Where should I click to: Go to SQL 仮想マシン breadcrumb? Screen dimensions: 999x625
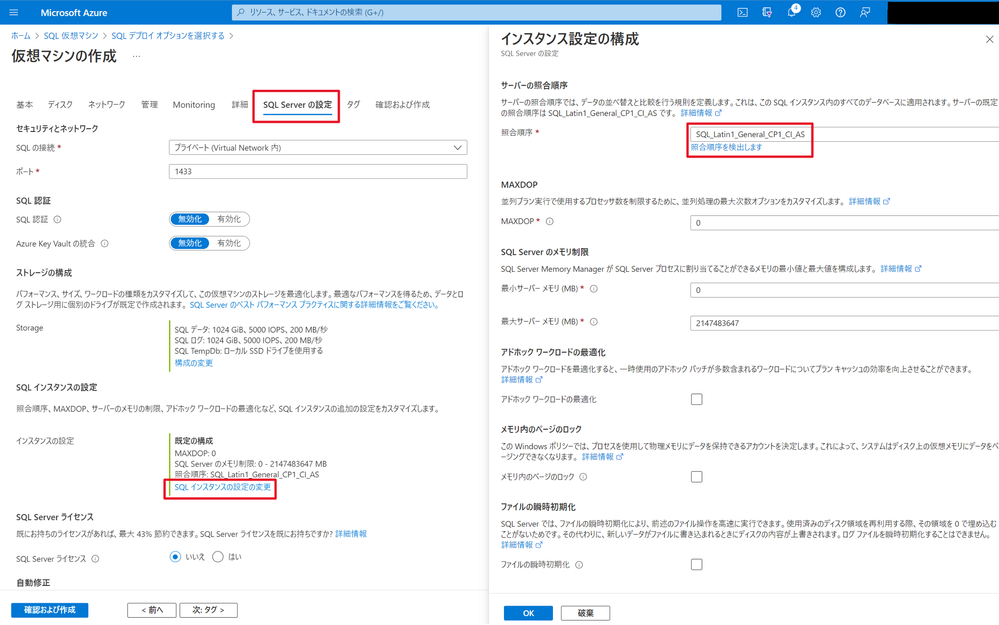(71, 36)
